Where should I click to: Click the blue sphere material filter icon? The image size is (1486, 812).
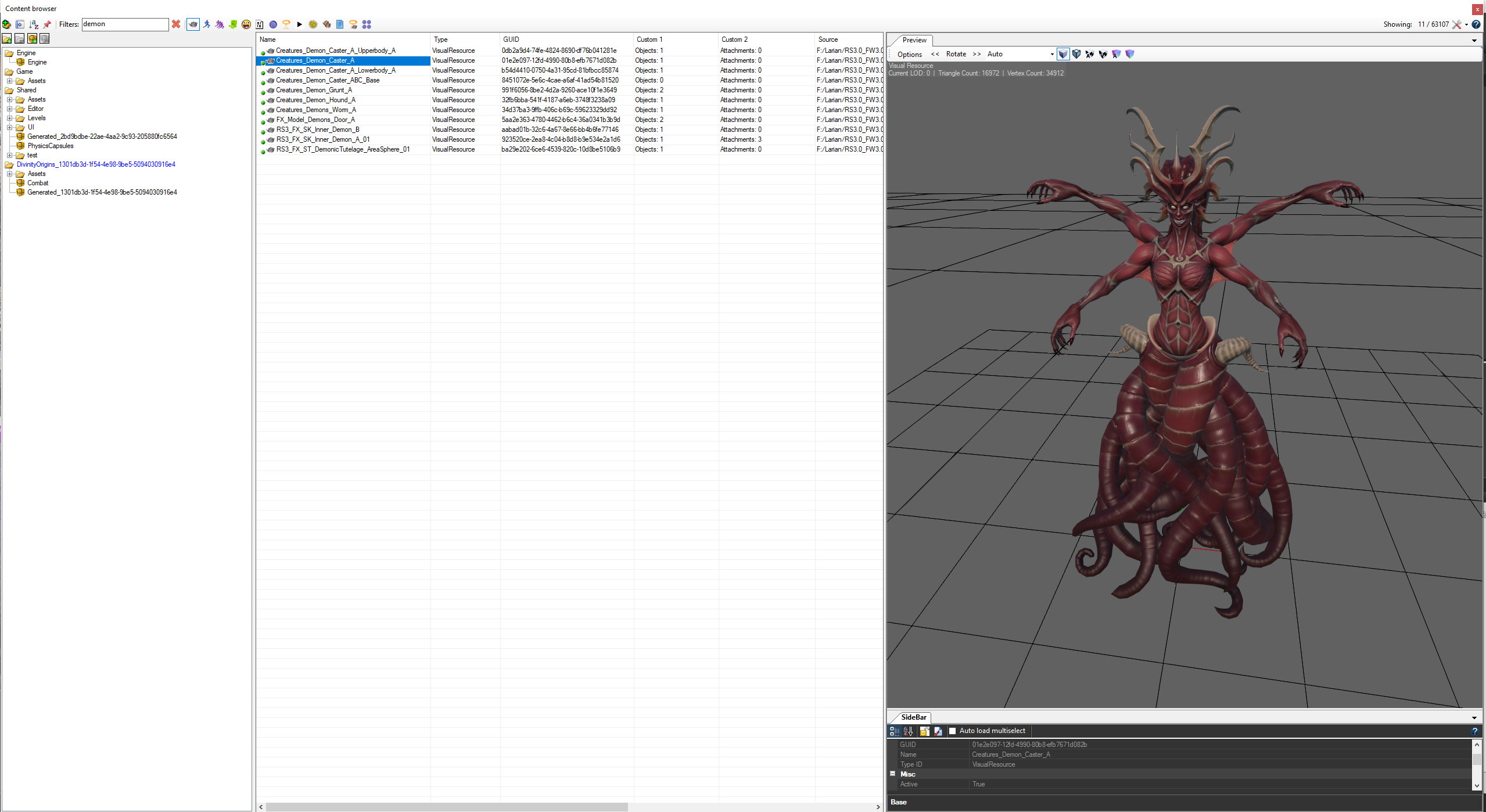point(273,24)
